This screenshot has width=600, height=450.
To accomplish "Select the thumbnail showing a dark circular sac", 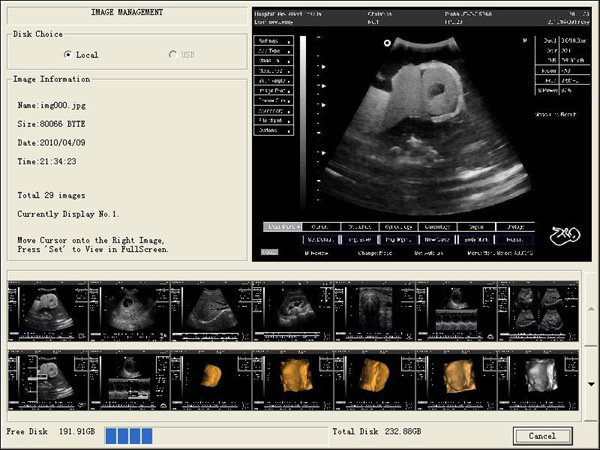I will click(x=129, y=311).
